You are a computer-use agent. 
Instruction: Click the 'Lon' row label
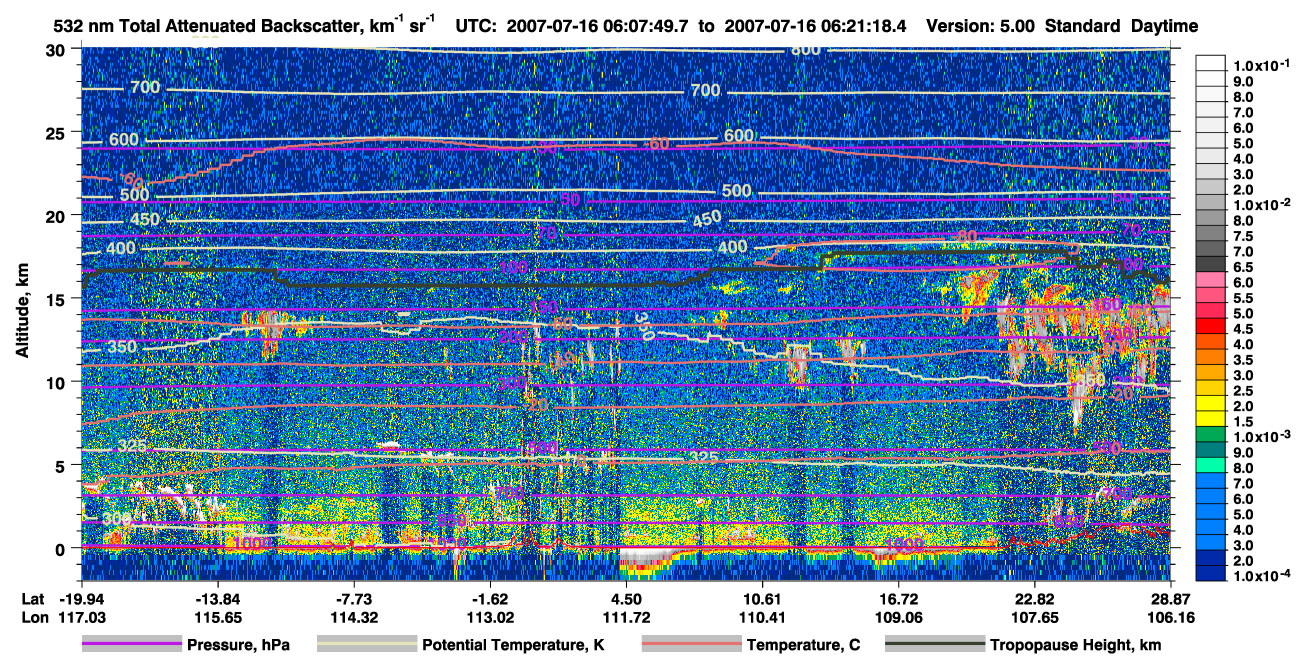[x=33, y=617]
